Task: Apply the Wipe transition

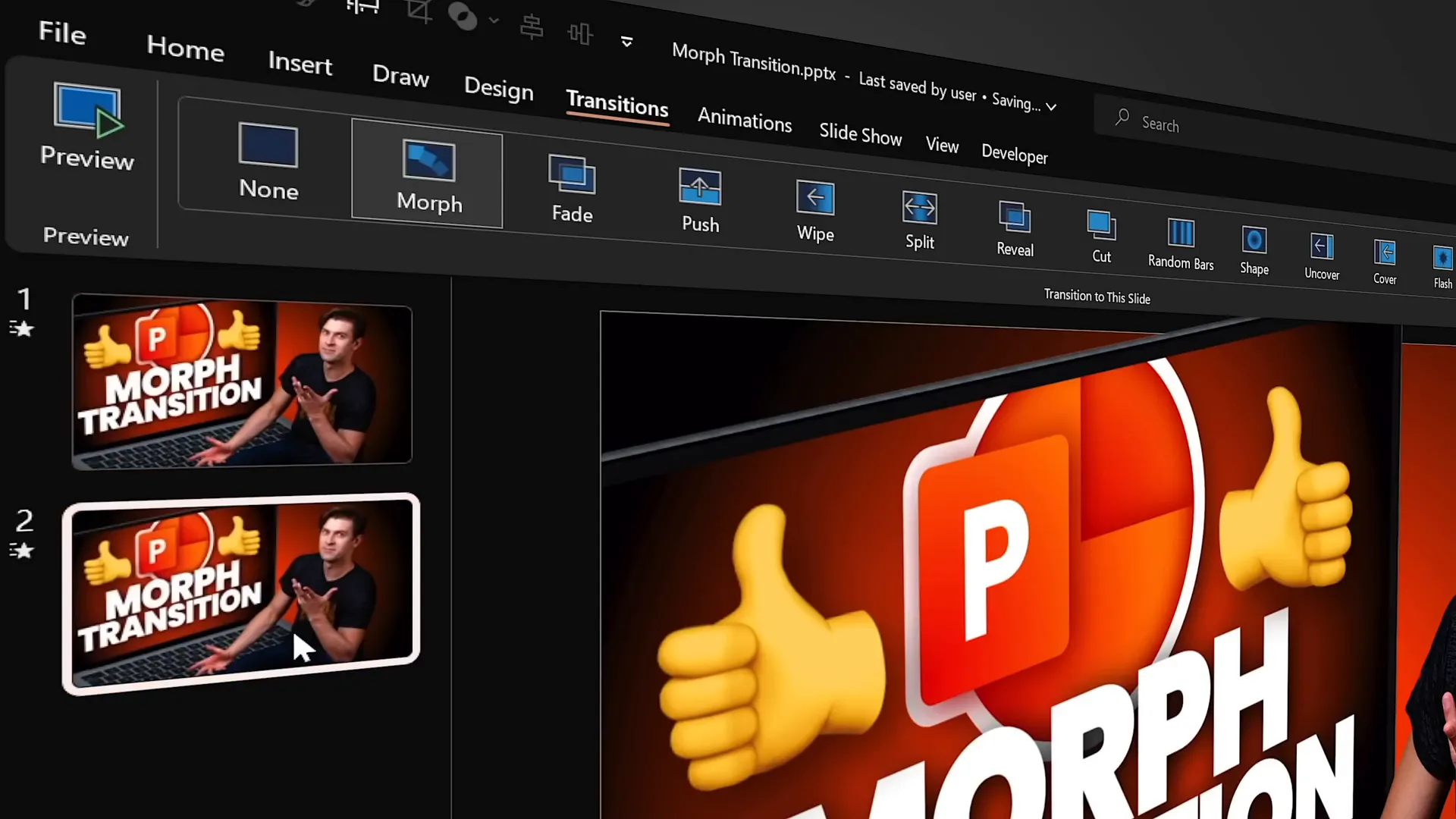Action: [815, 211]
